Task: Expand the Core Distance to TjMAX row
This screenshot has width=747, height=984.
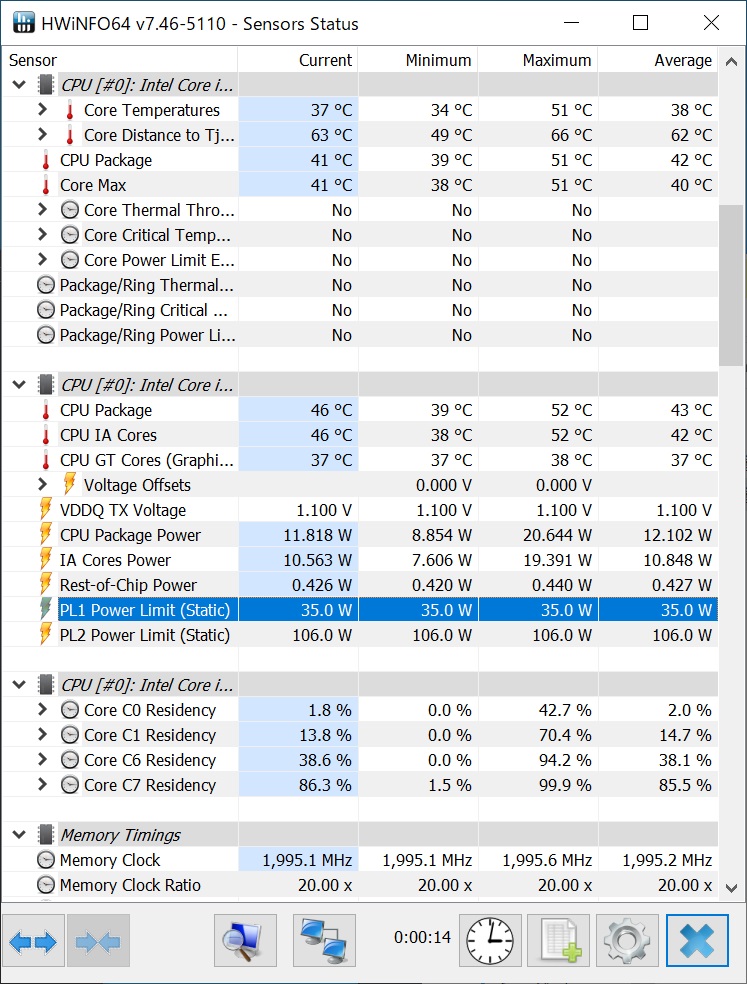Action: [42, 135]
